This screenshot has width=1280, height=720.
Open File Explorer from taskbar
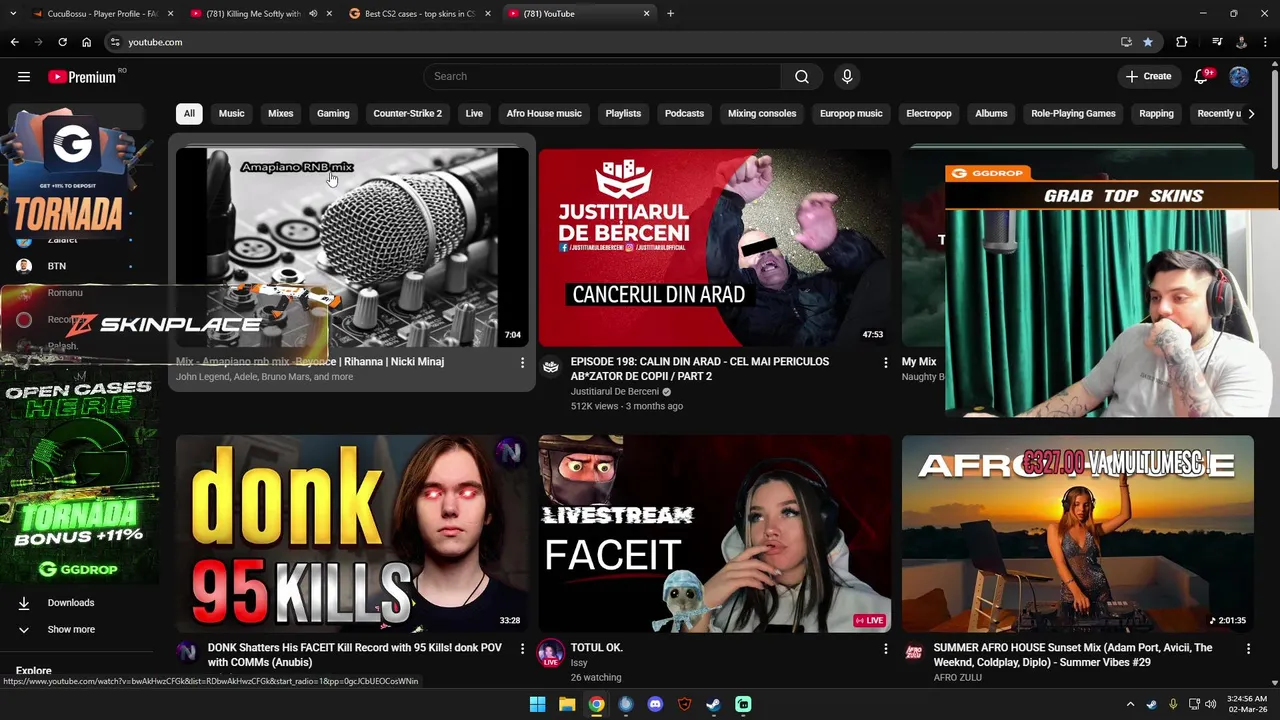[x=567, y=705]
